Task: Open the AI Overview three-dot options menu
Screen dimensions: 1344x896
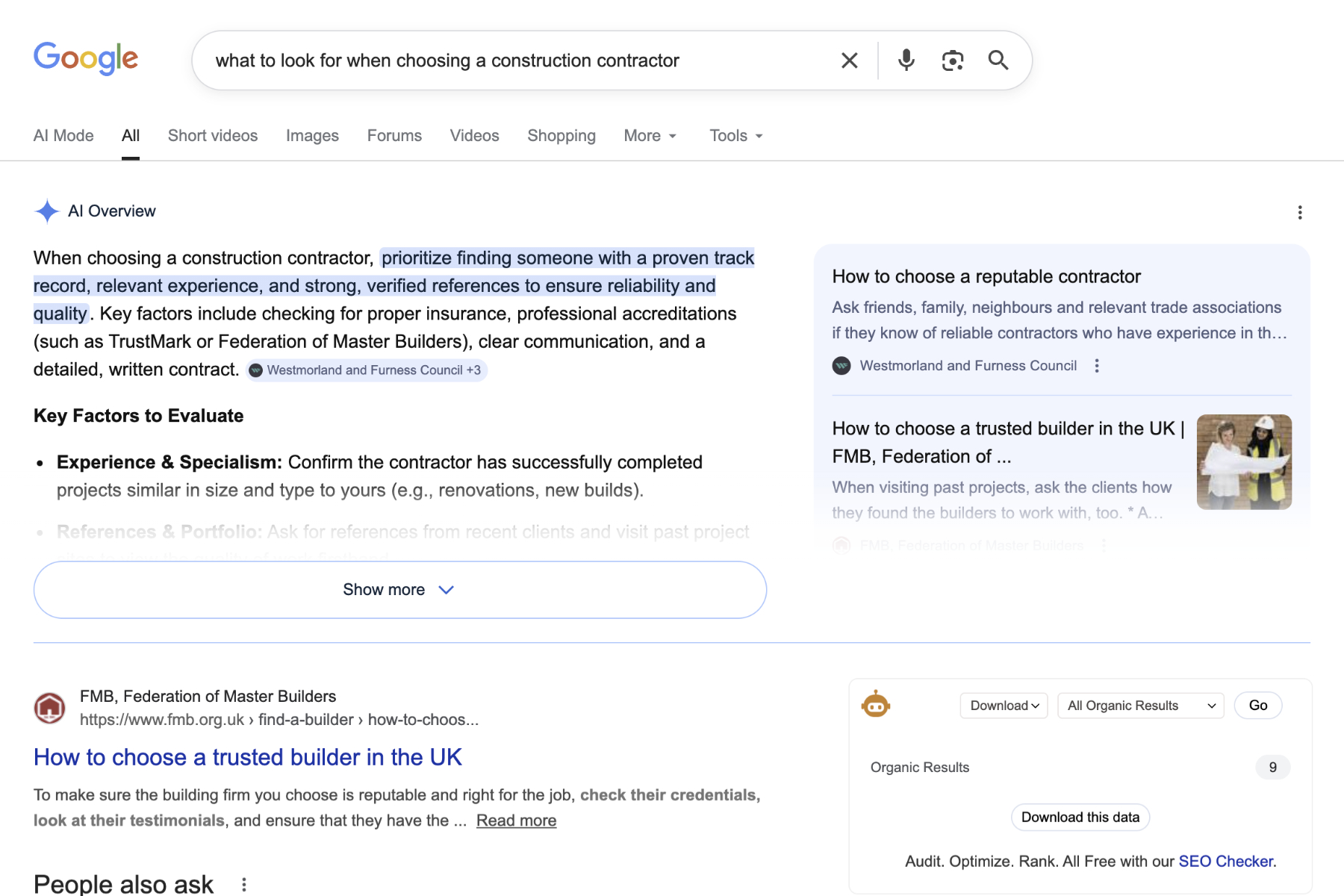Action: point(1299,212)
